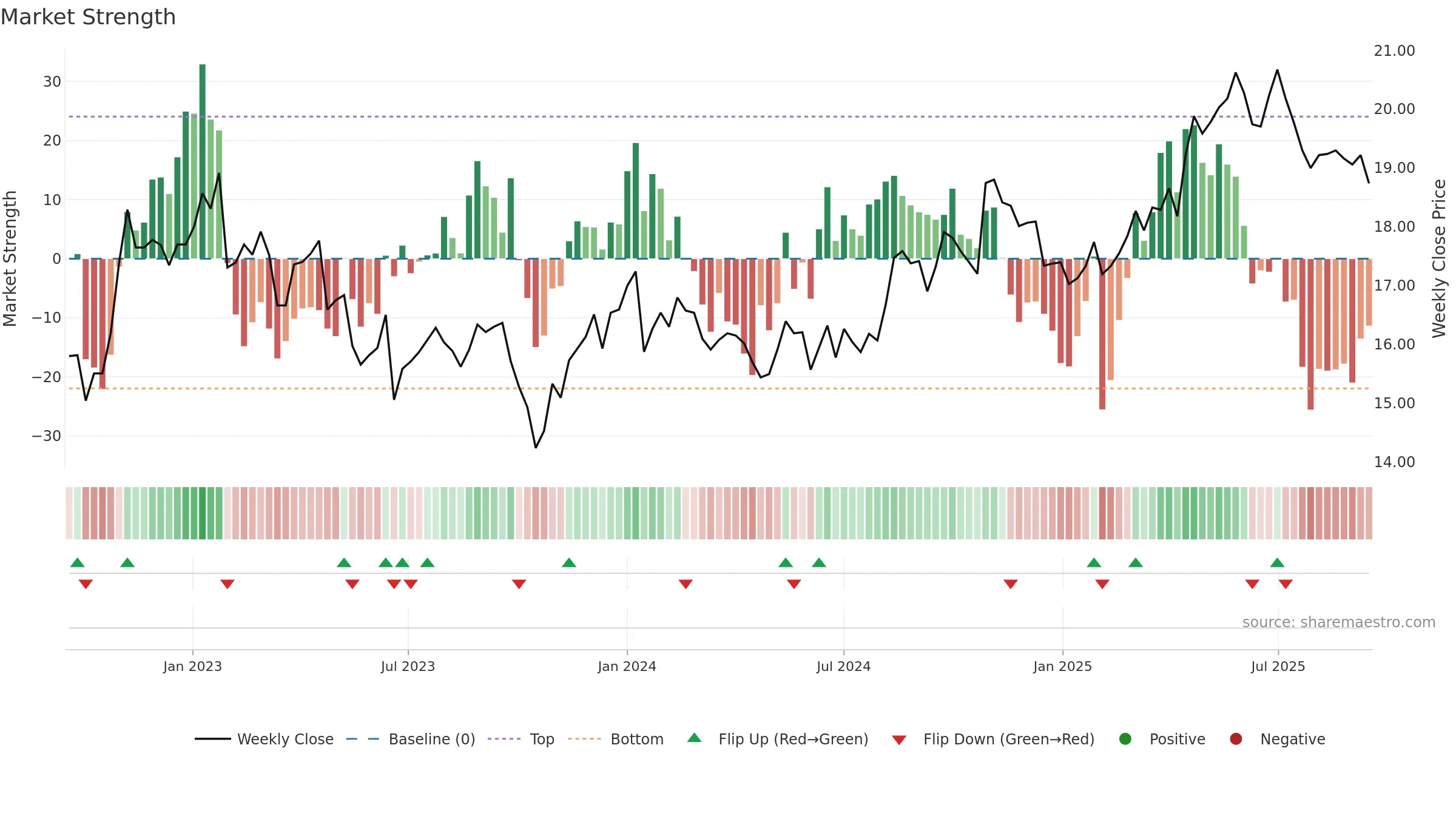Click the Jul 2023 x-axis label
This screenshot has width=1456, height=819.
pos(408,667)
